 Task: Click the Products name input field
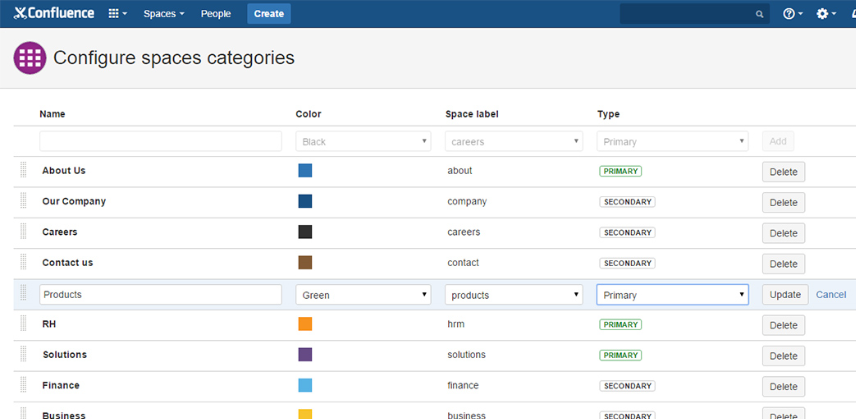click(160, 295)
